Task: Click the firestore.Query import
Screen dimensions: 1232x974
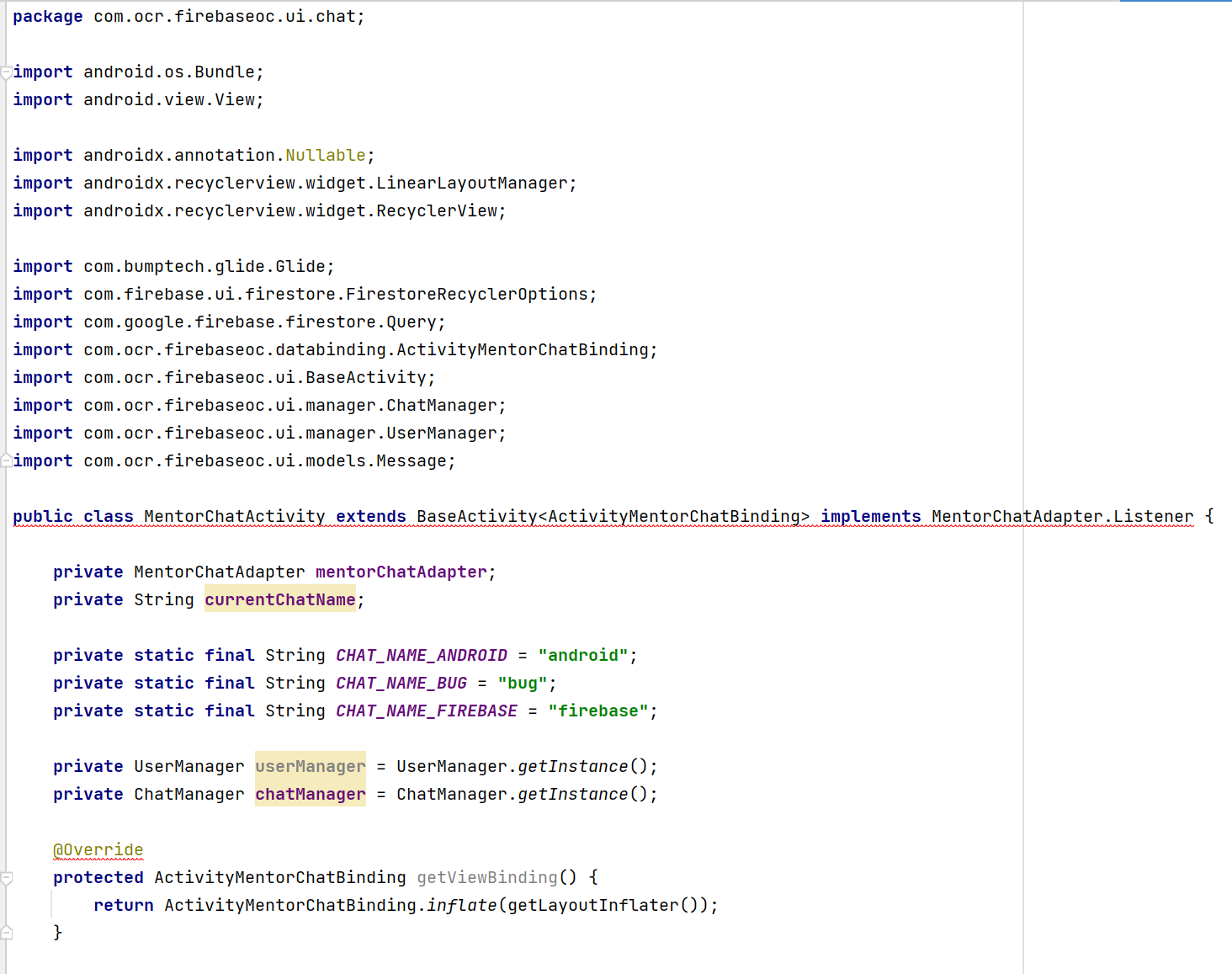Action: click(x=230, y=322)
